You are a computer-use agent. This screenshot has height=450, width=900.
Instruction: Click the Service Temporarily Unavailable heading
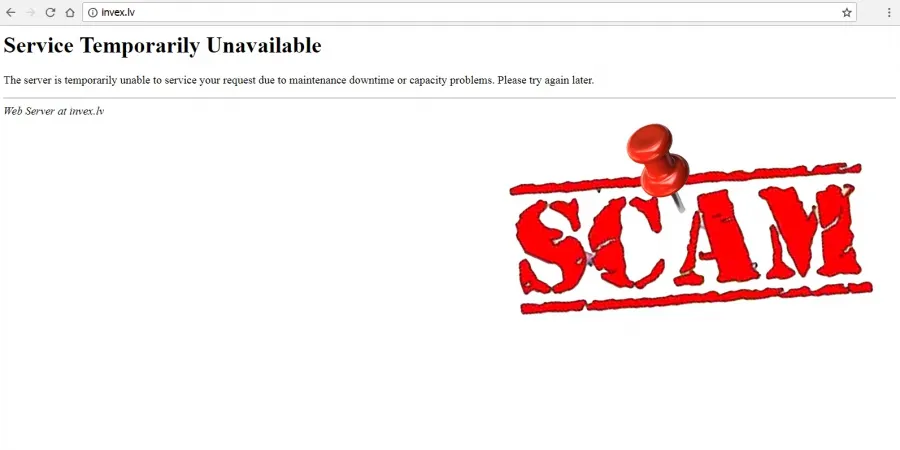[162, 45]
